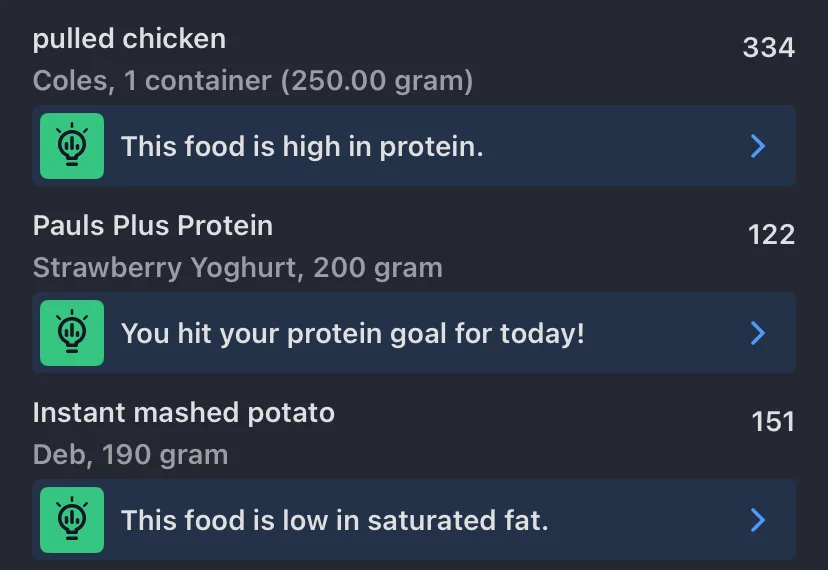This screenshot has height=570, width=828.
Task: Open 'This food is high in protein' banner
Action: (414, 146)
